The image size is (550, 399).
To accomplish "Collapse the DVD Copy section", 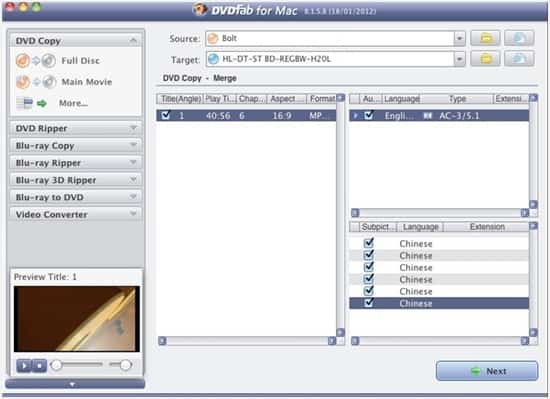I will click(133, 41).
